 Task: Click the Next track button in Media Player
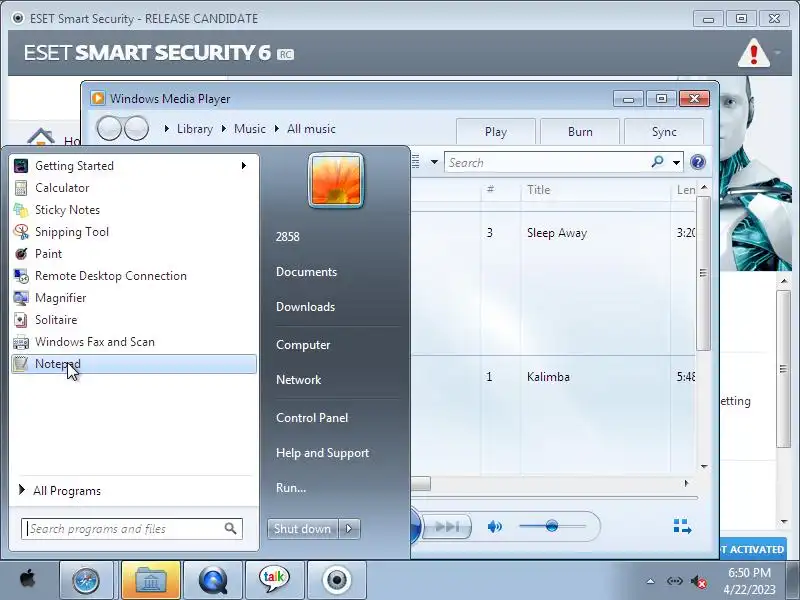click(447, 526)
